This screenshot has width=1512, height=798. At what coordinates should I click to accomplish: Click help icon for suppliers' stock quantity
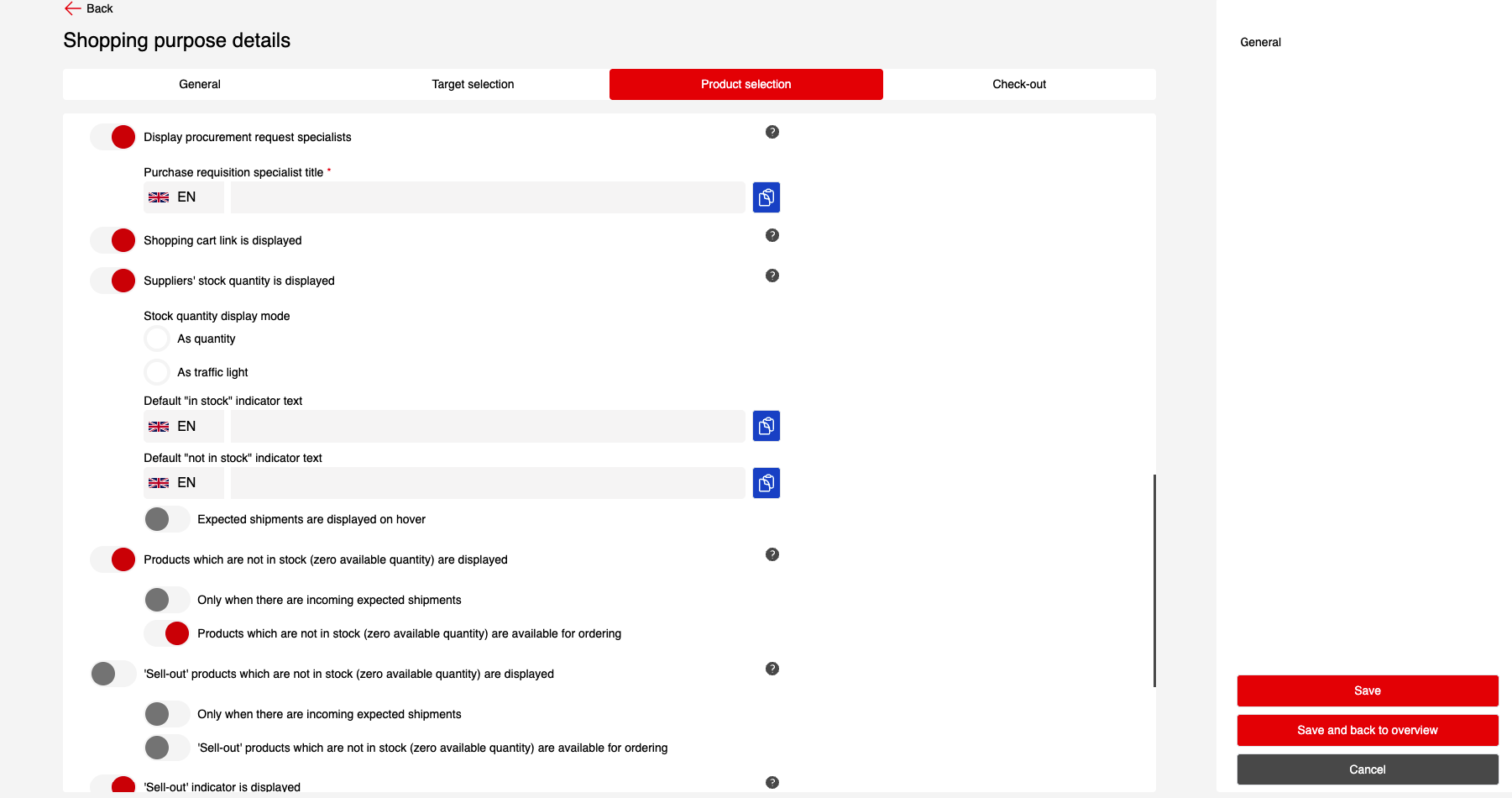[x=772, y=276]
